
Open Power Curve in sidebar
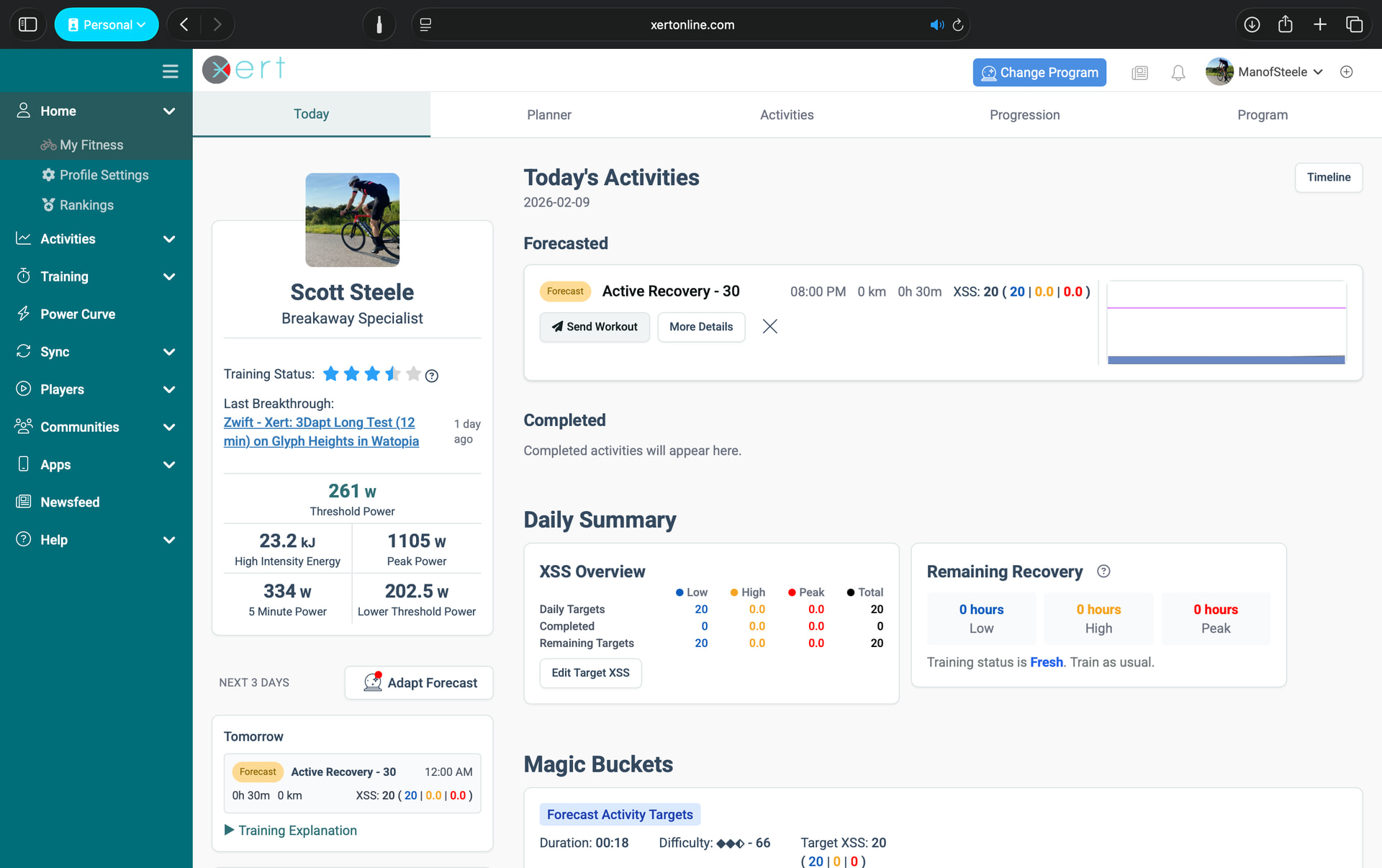tap(78, 315)
